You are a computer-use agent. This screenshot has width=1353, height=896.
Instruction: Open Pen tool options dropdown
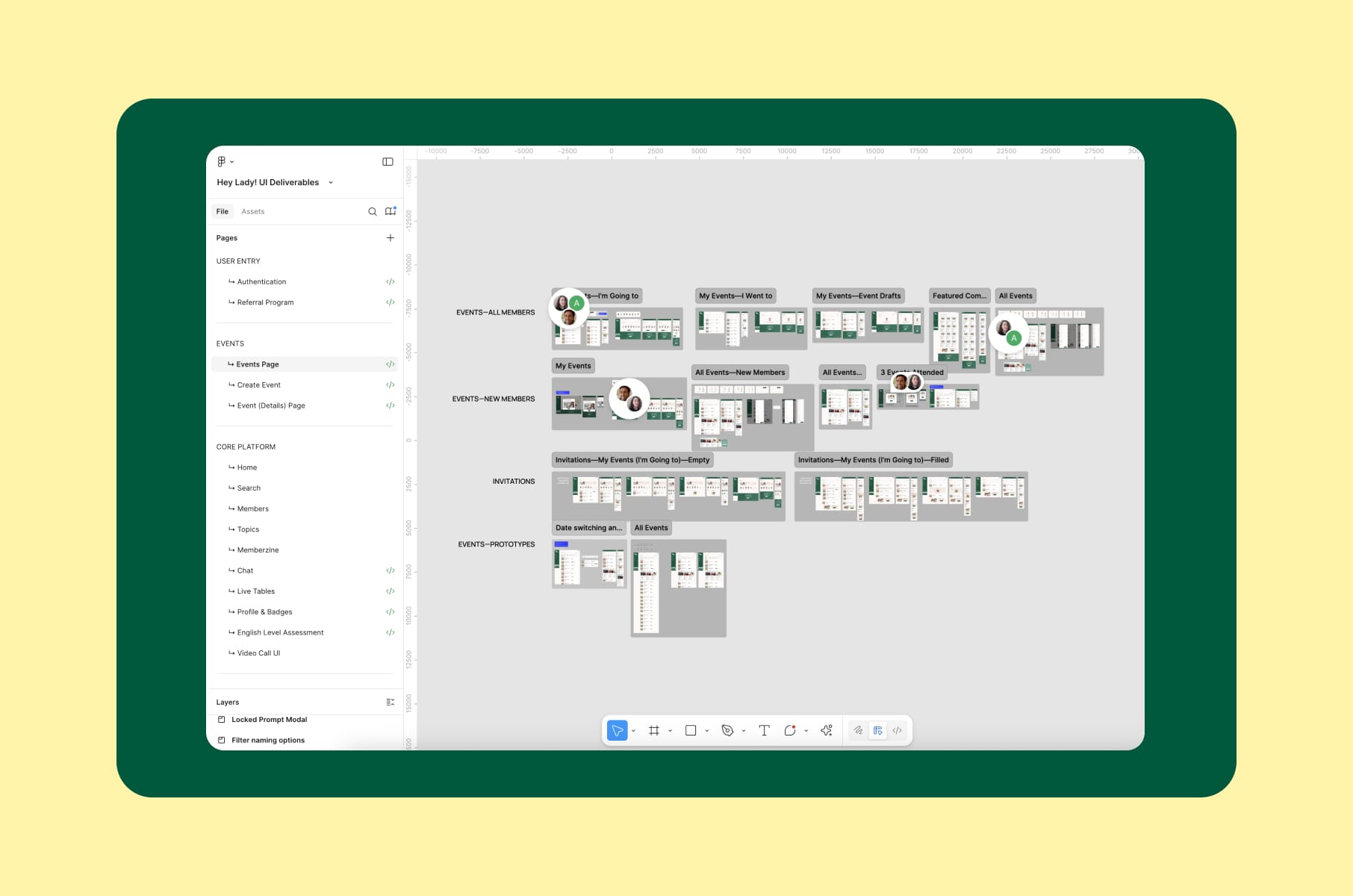pyautogui.click(x=743, y=731)
